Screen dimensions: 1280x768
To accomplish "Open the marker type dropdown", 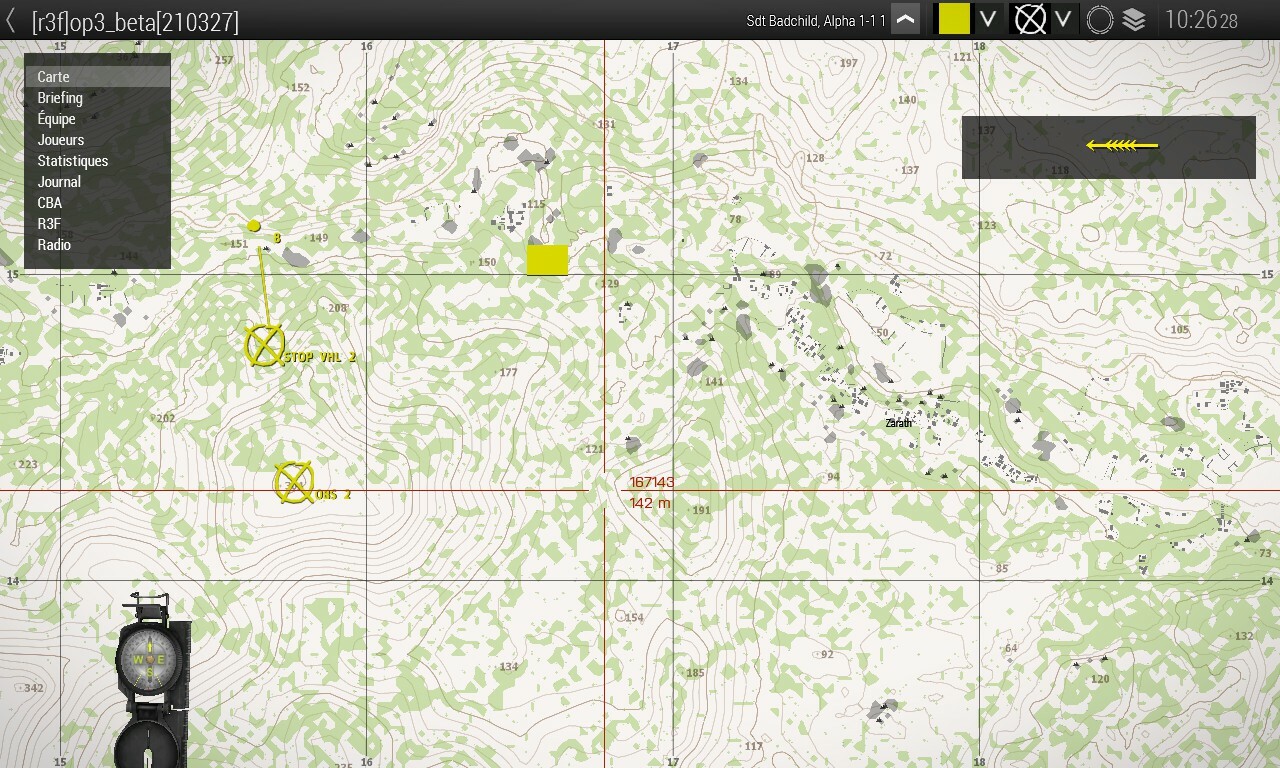I will coord(1063,19).
